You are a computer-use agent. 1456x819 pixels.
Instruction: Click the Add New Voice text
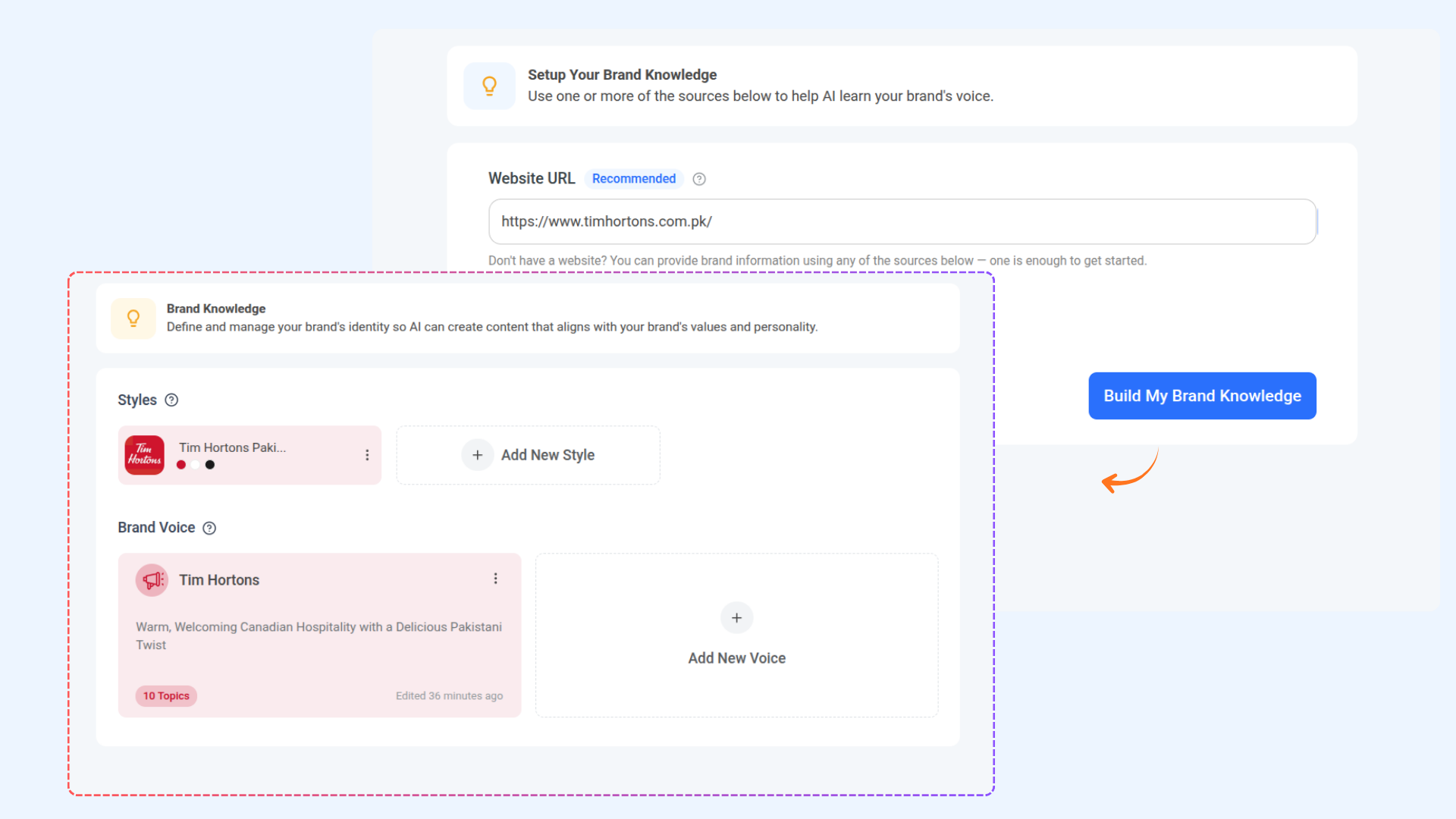pos(736,658)
